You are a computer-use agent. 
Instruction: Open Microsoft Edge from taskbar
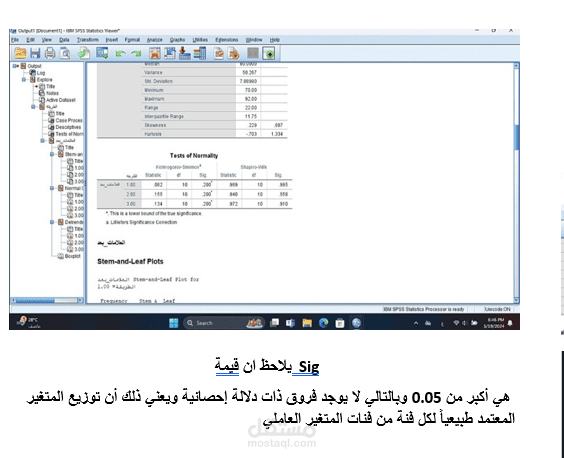(323, 323)
